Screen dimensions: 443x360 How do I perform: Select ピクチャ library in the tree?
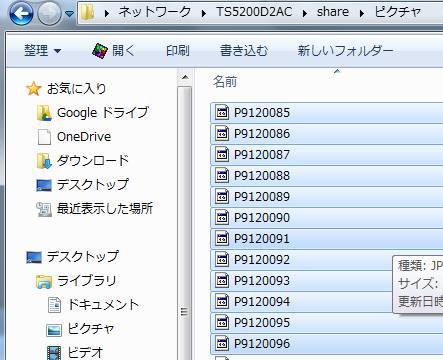[91, 329]
